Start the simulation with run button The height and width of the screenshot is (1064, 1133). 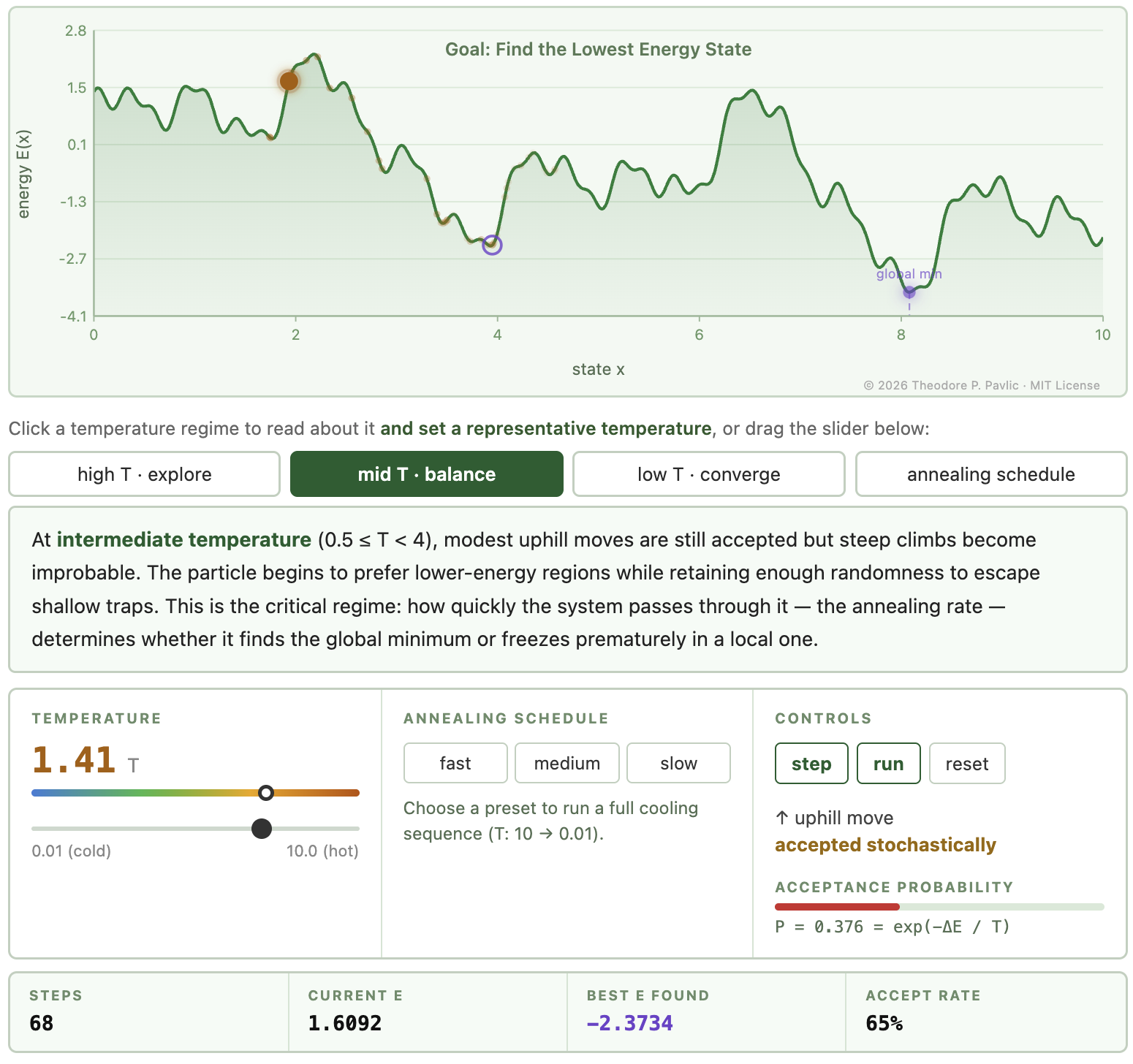(x=888, y=764)
